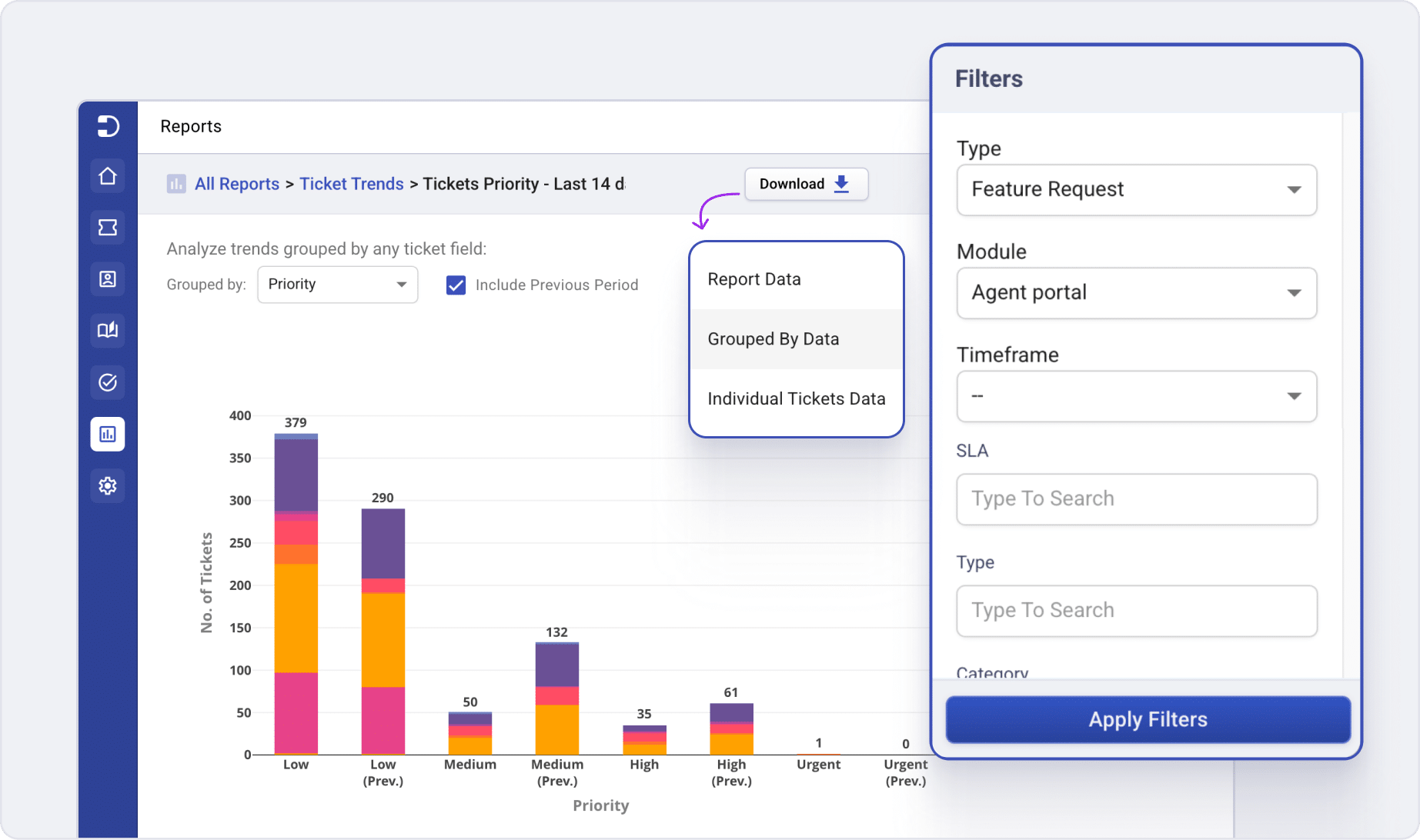Choose Individual Tickets Data download option
Image resolution: width=1420 pixels, height=840 pixels.
pos(796,398)
